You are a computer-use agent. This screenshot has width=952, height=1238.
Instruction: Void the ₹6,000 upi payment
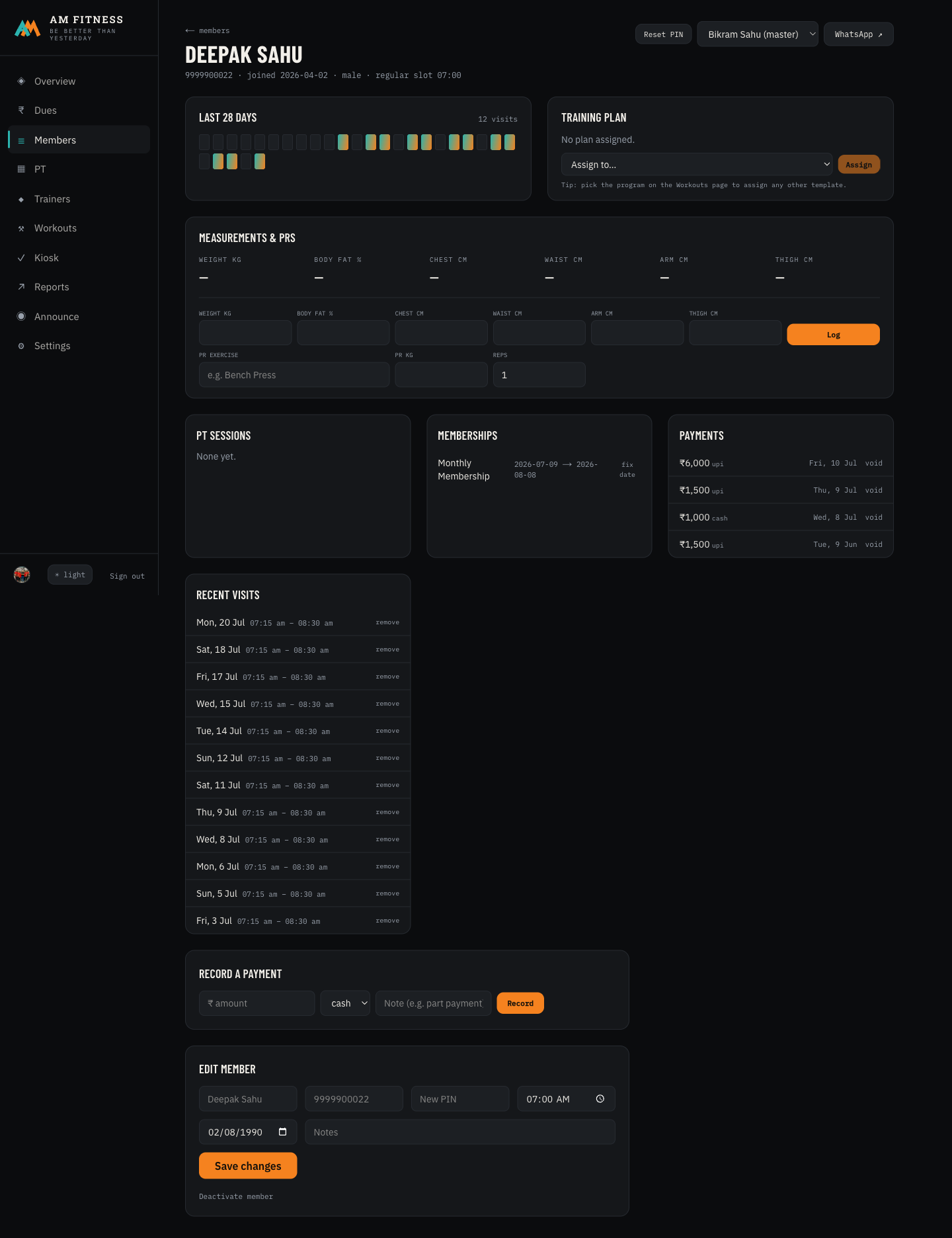point(873,463)
